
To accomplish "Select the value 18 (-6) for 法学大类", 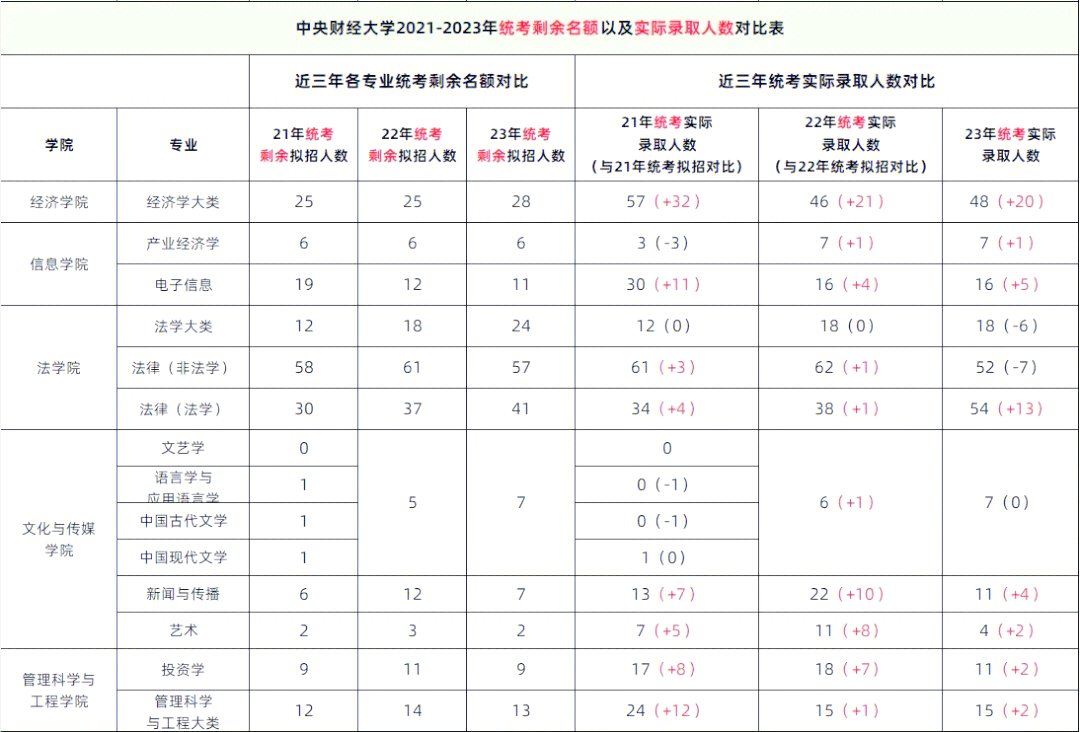I will click(1006, 326).
